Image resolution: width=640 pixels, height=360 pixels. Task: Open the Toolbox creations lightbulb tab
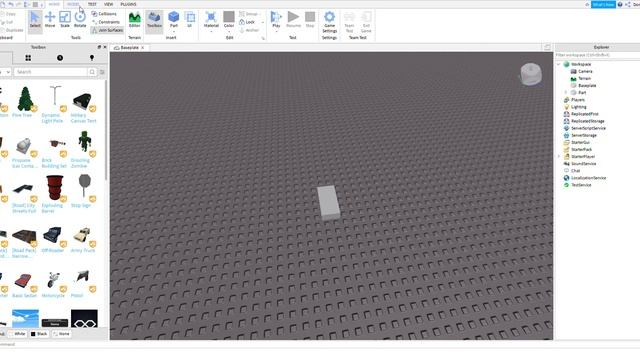92,58
